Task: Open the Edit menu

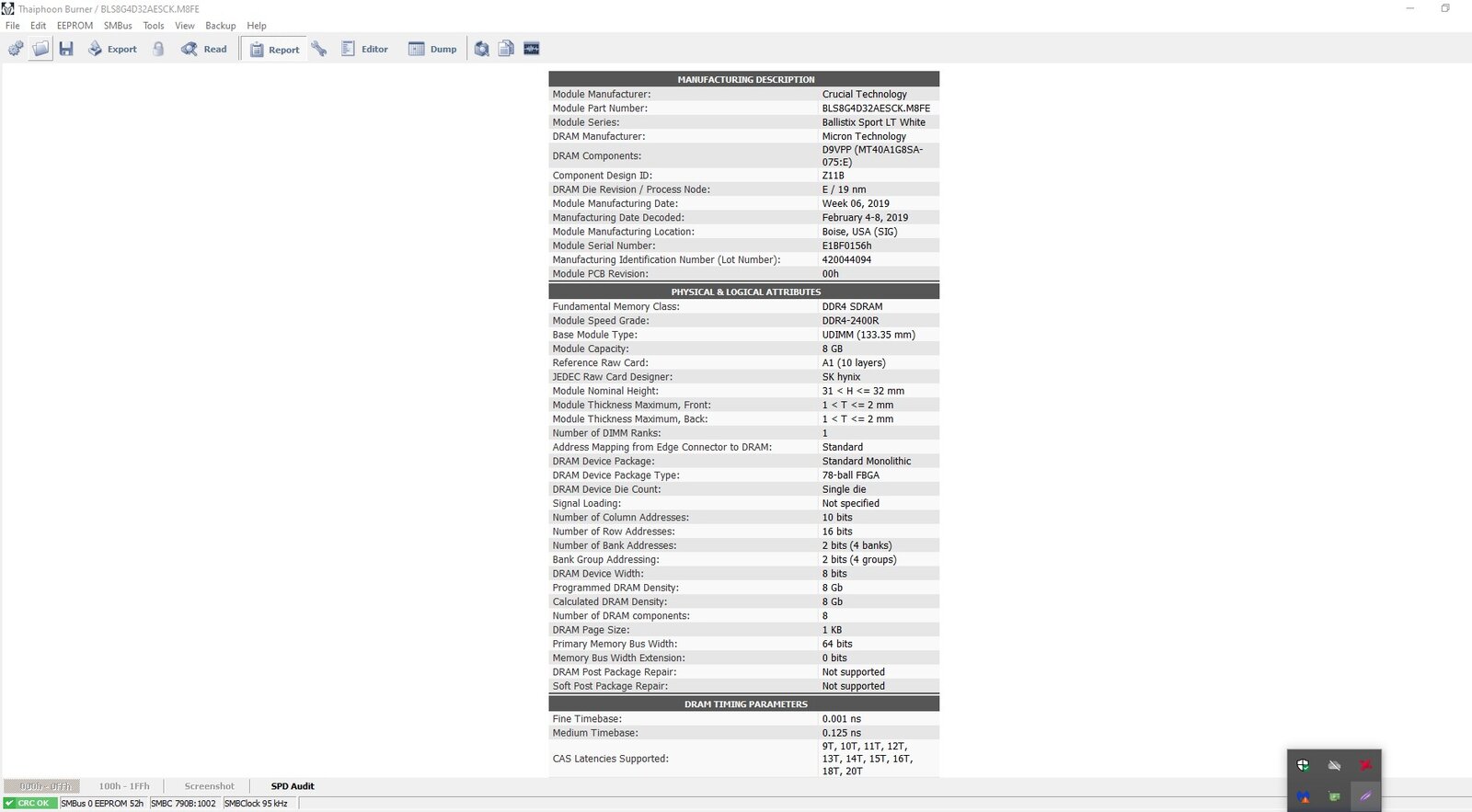Action: (x=38, y=26)
